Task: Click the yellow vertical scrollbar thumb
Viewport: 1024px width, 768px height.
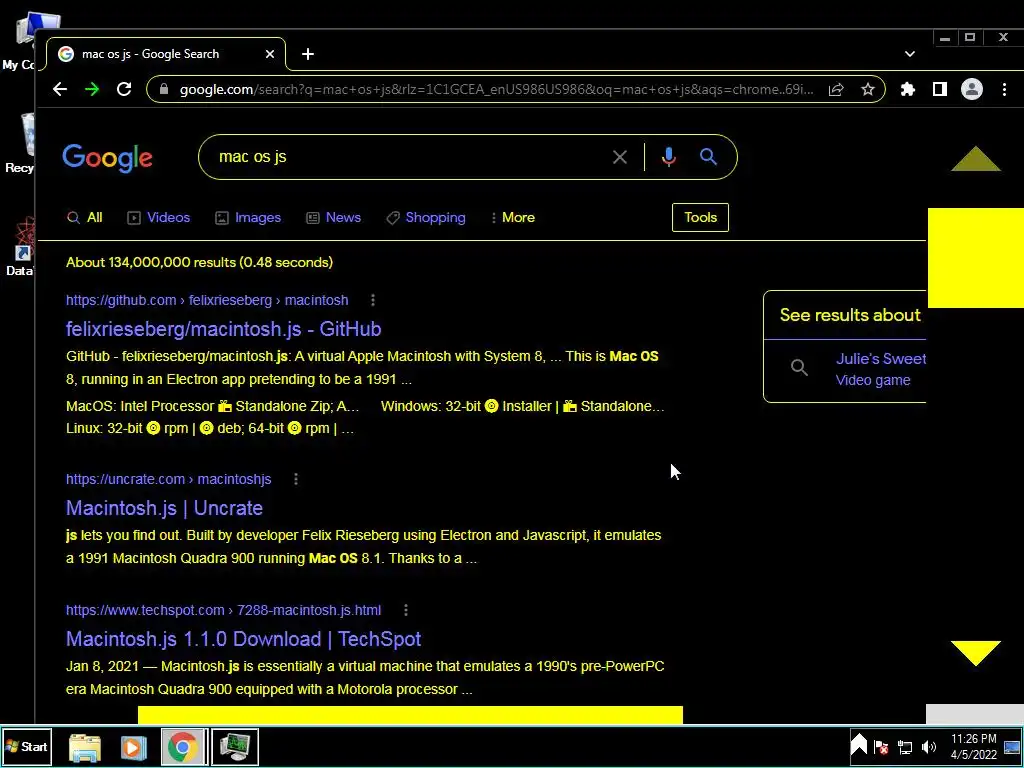Action: coord(976,258)
